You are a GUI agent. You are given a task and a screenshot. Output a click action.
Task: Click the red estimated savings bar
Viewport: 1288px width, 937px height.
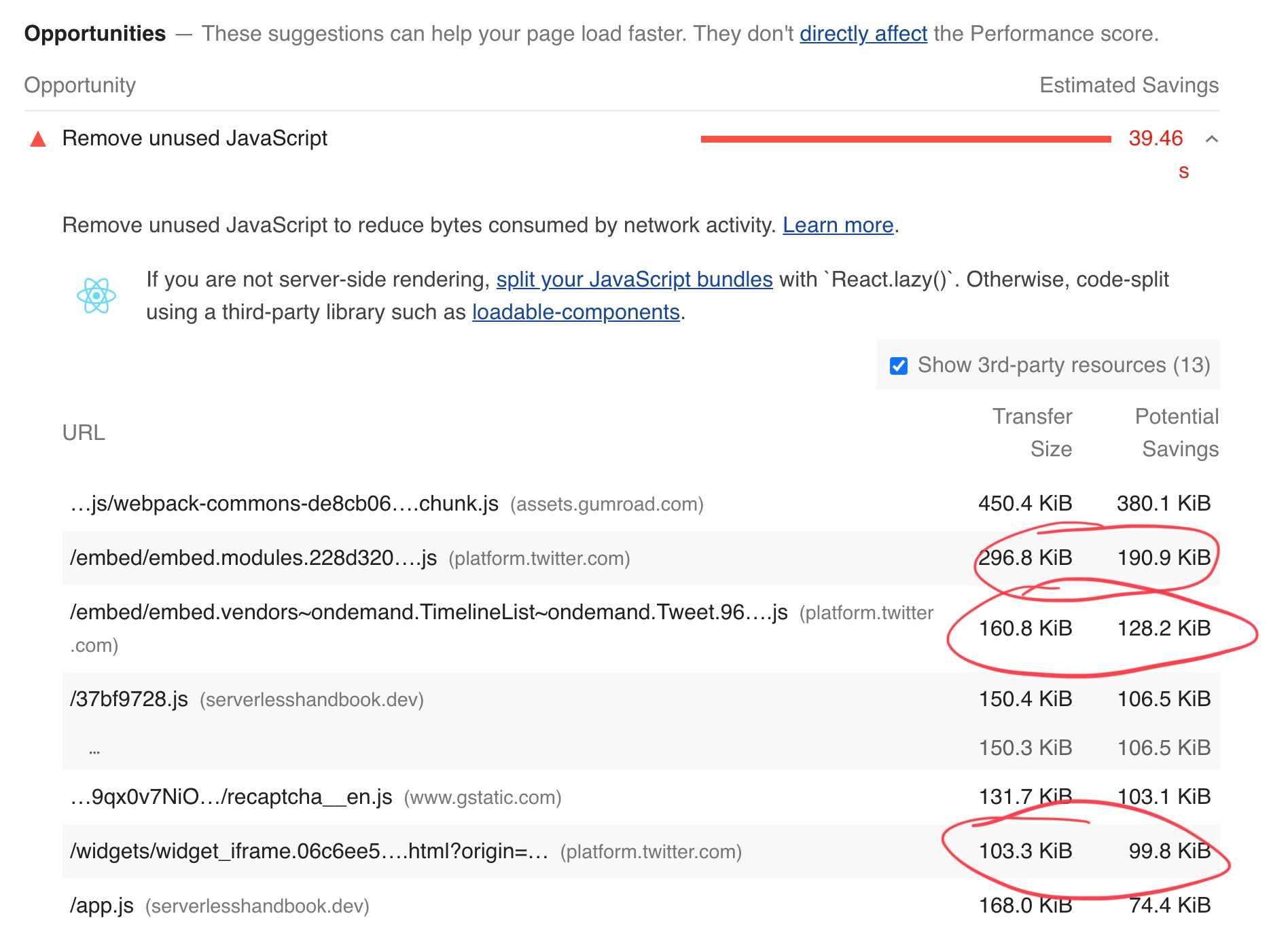pyautogui.click(x=906, y=139)
